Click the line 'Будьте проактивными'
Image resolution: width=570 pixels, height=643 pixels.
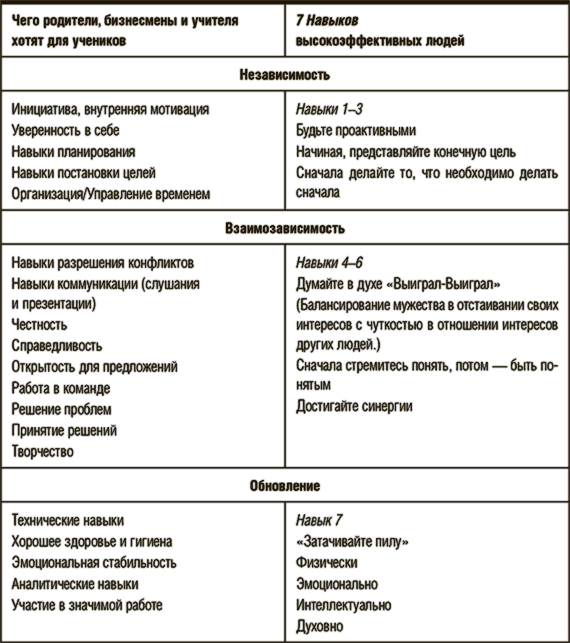[x=356, y=130]
